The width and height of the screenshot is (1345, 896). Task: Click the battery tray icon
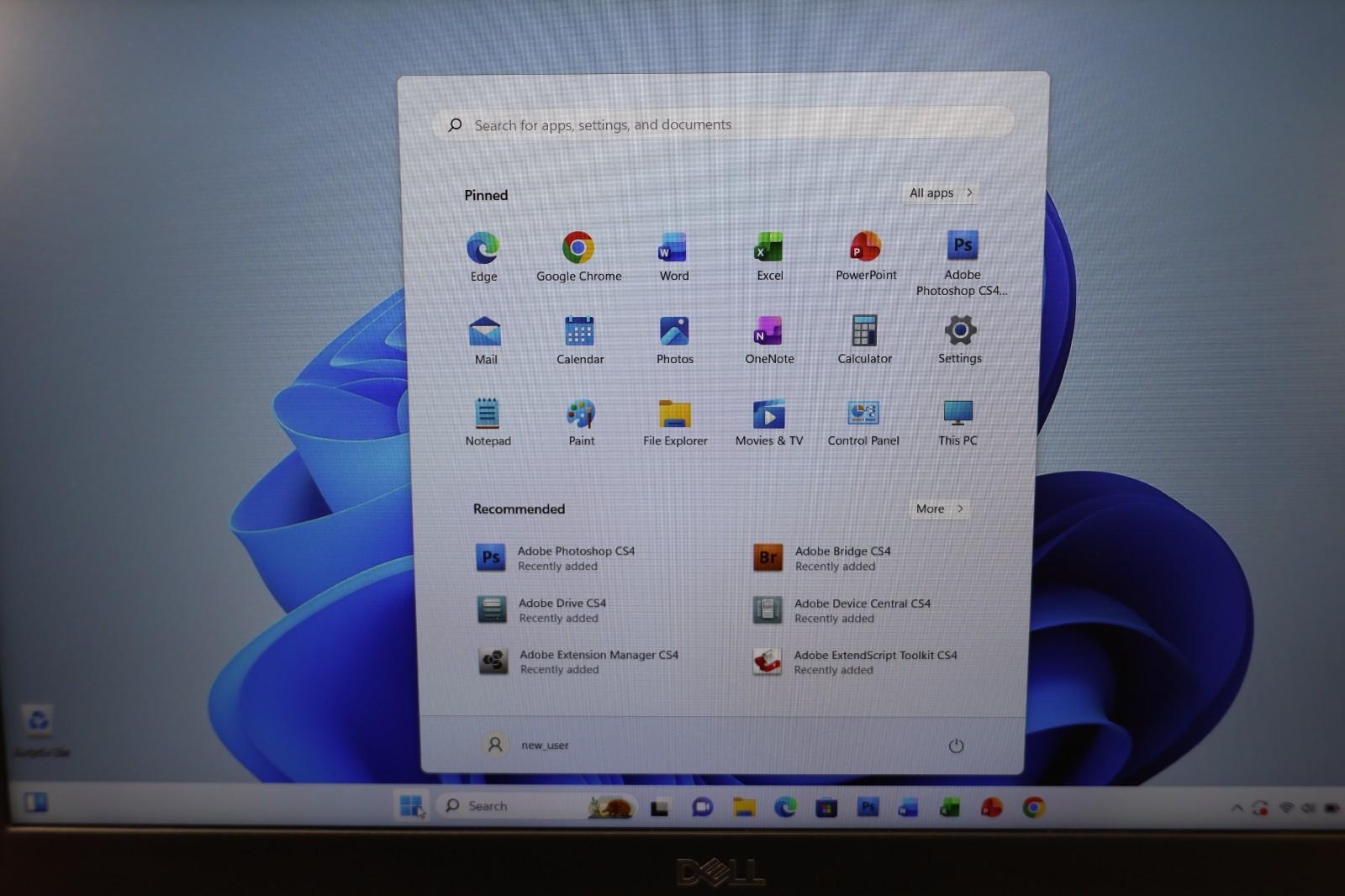(1332, 808)
